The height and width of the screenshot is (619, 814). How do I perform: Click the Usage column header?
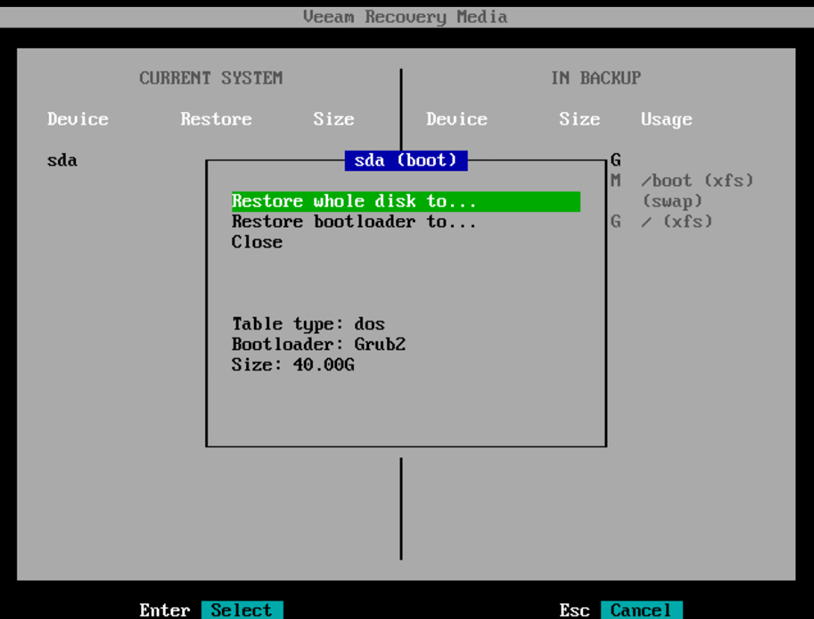(x=666, y=119)
